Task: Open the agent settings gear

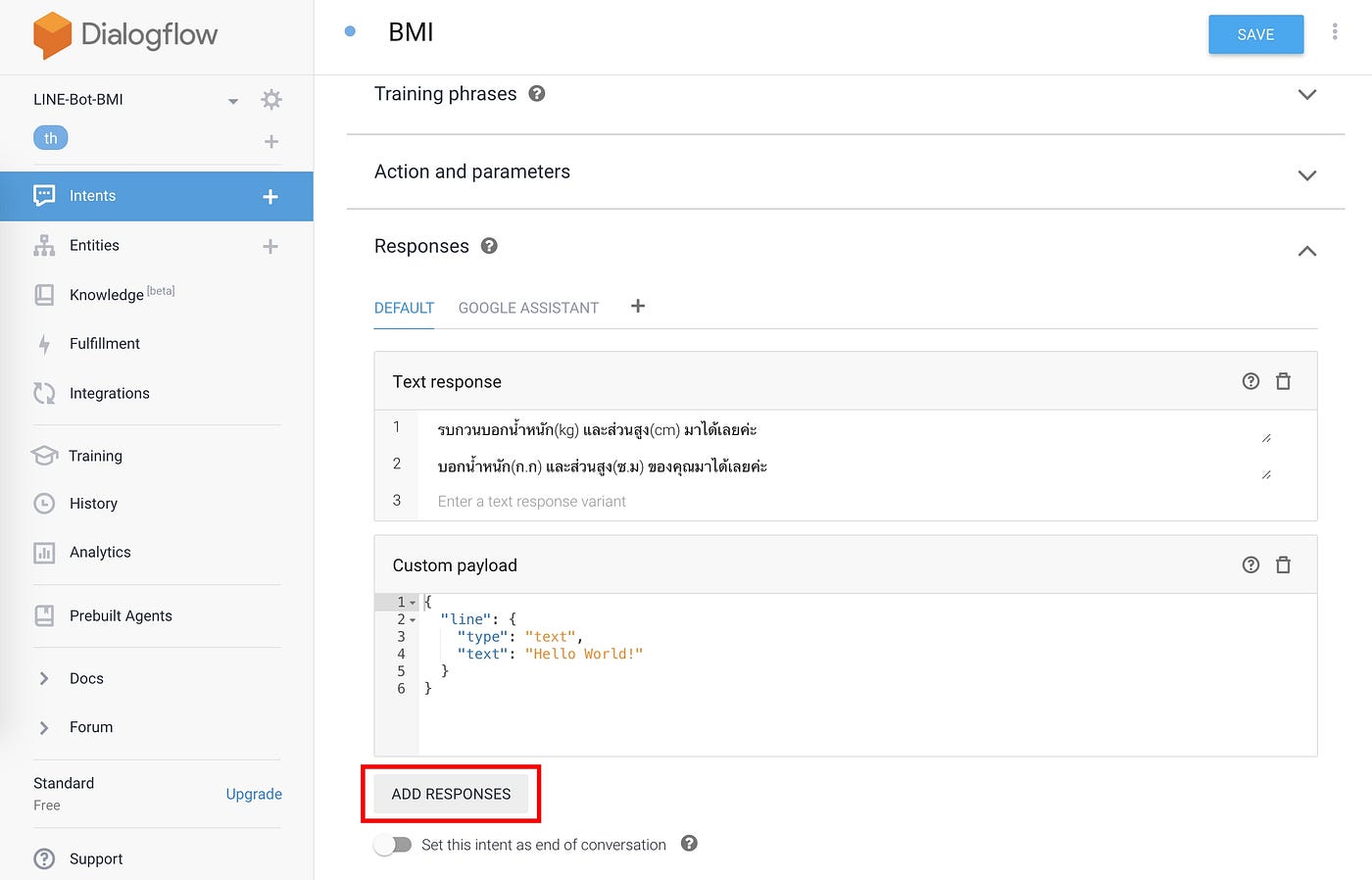Action: 271,98
